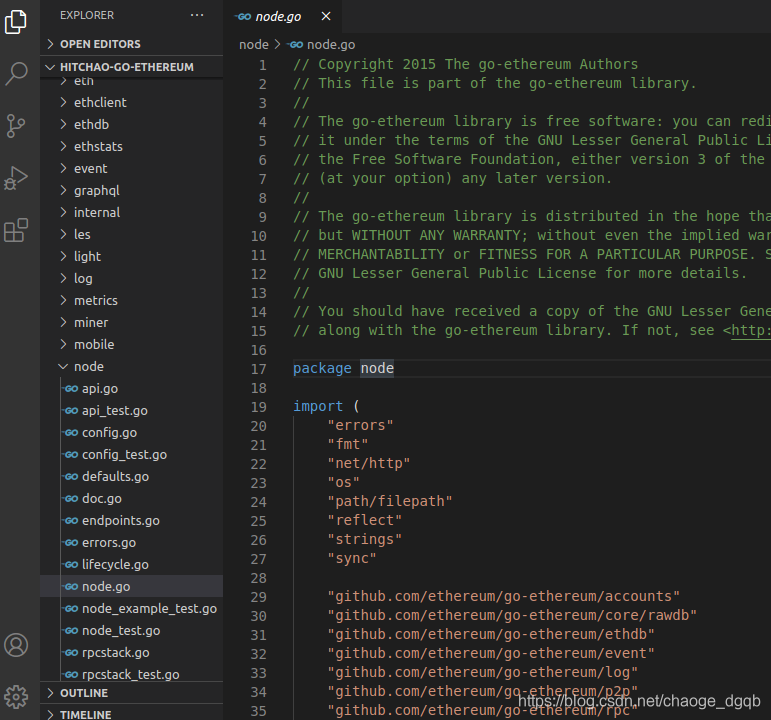Open rpcstack_test.go in the explorer
This screenshot has width=771, height=720.
coord(131,674)
